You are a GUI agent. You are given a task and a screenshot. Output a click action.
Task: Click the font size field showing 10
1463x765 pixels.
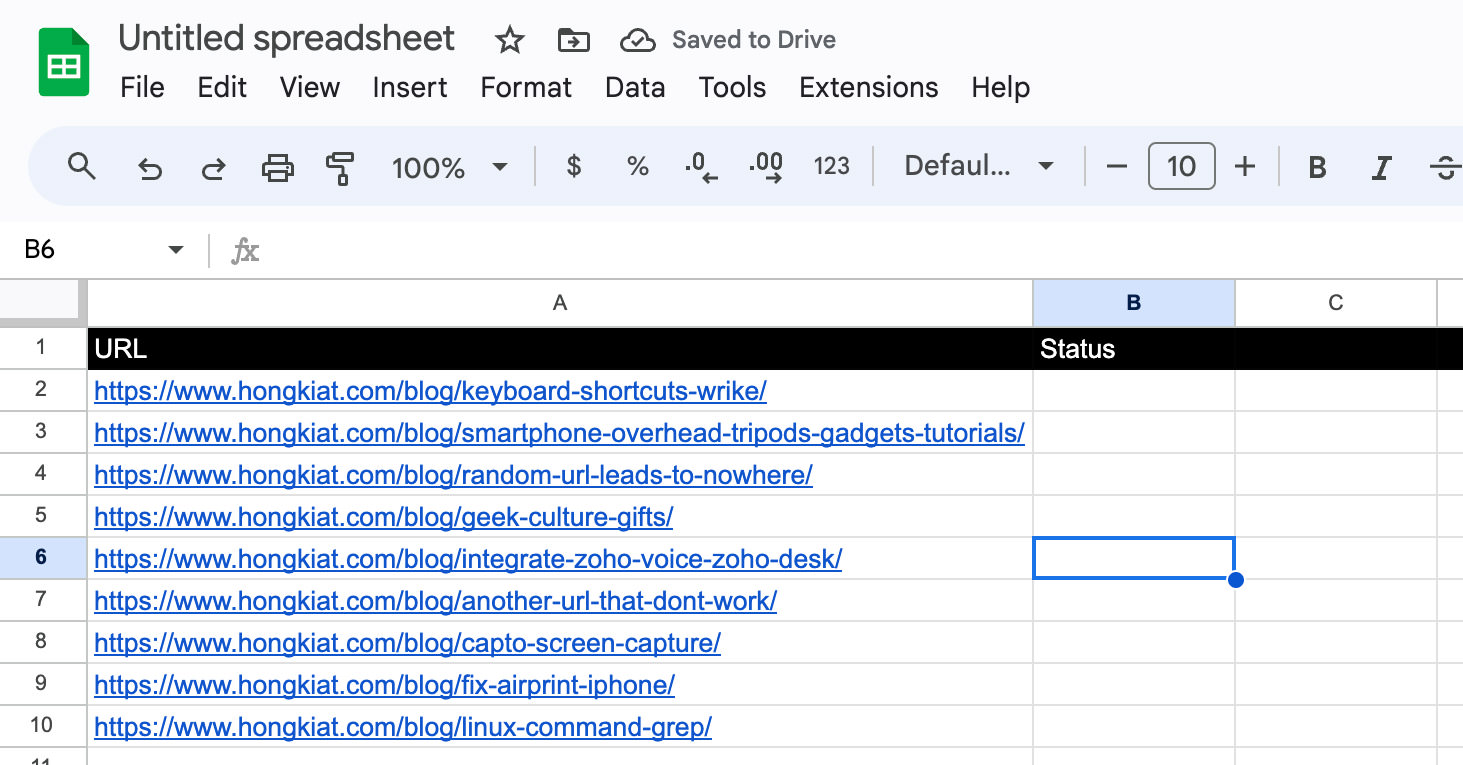1182,166
